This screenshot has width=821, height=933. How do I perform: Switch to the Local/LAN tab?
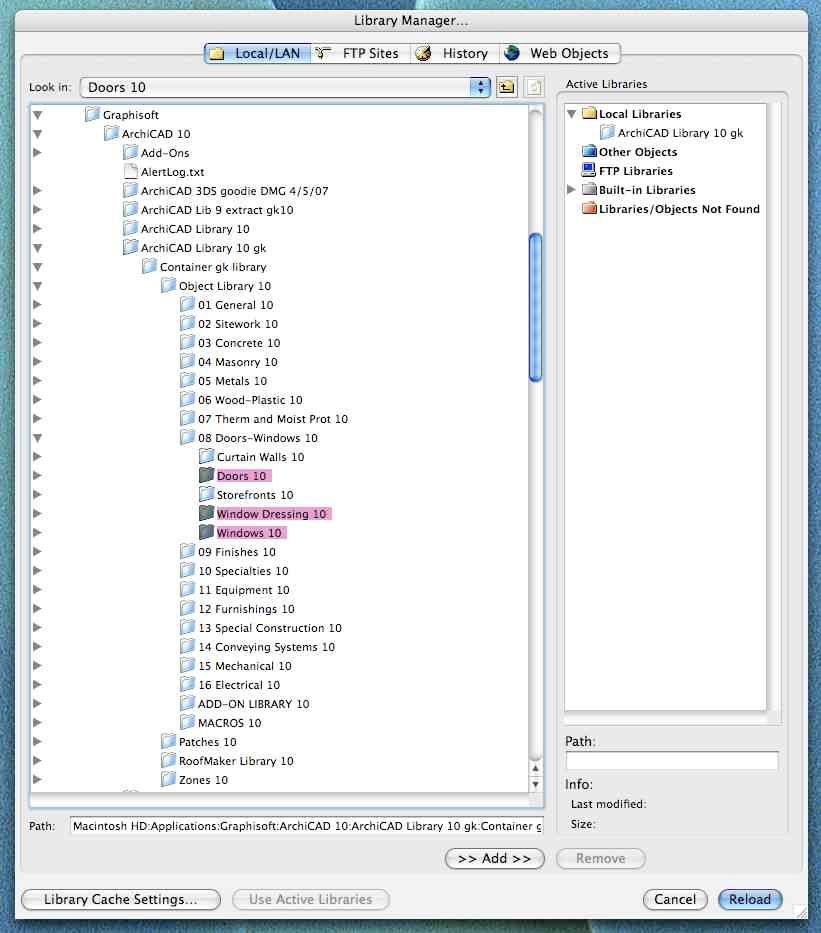[x=257, y=54]
